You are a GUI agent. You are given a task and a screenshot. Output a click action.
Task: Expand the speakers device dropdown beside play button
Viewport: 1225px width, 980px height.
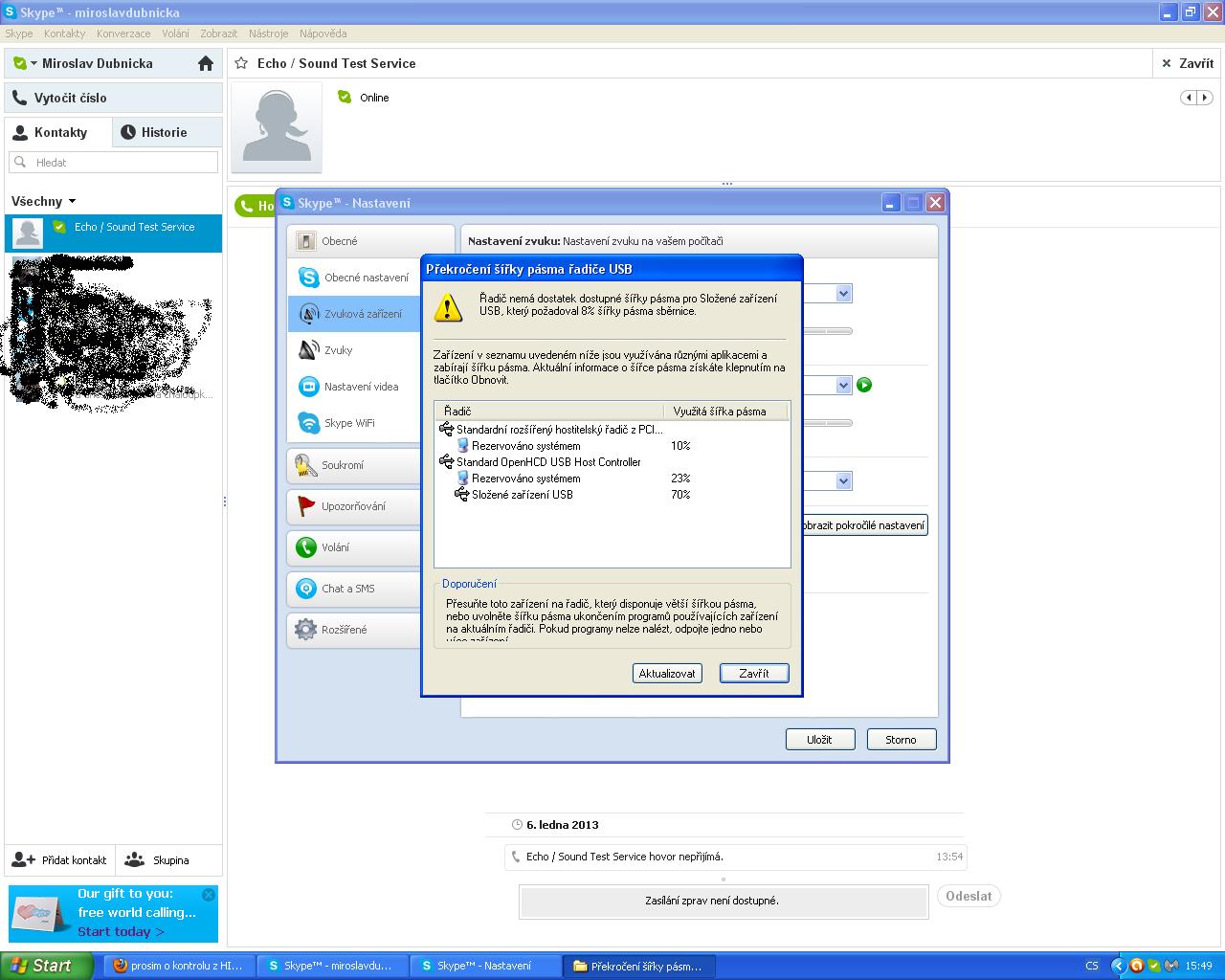843,385
